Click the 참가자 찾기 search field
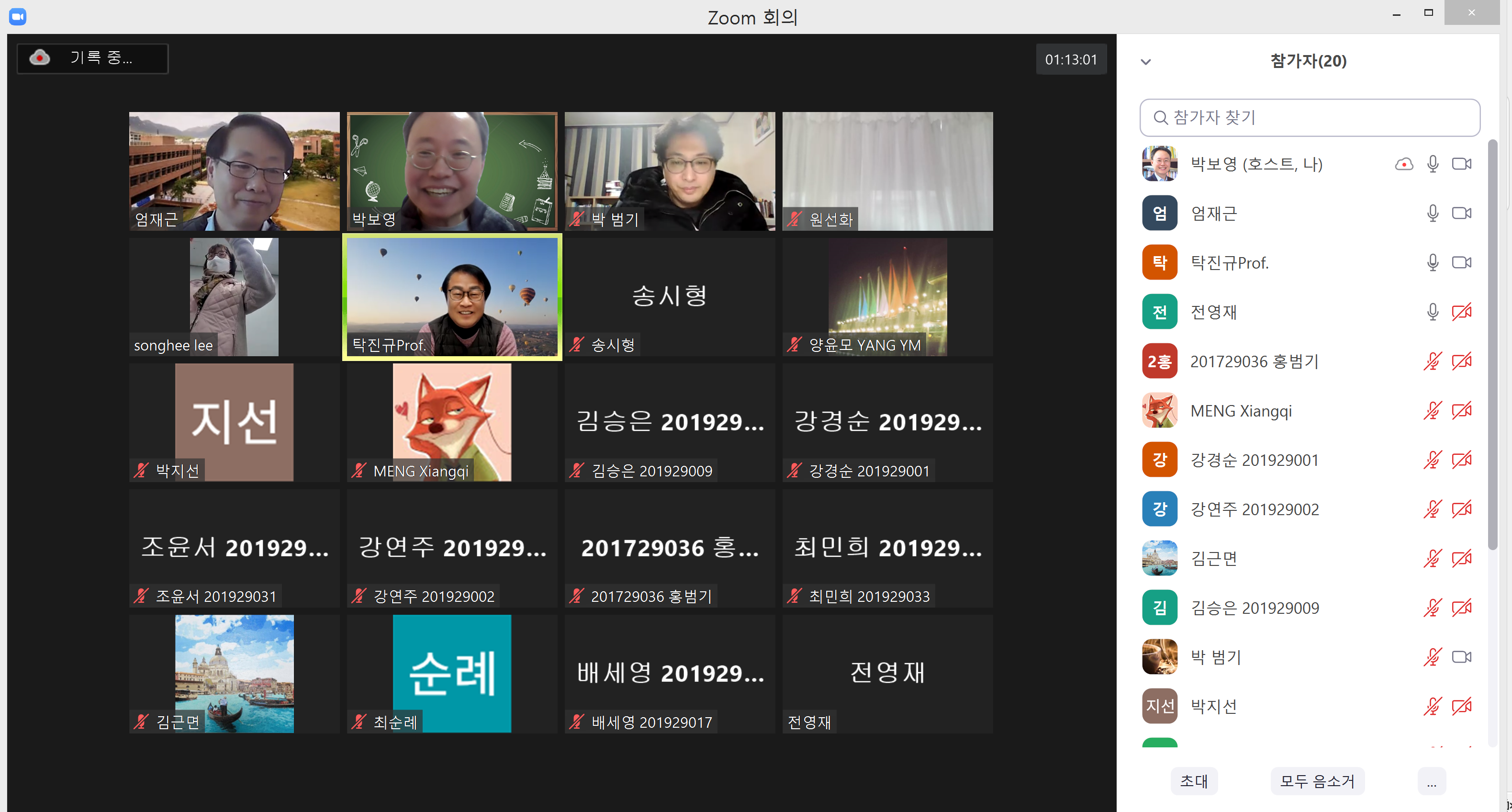Image resolution: width=1512 pixels, height=812 pixels. click(x=1310, y=117)
